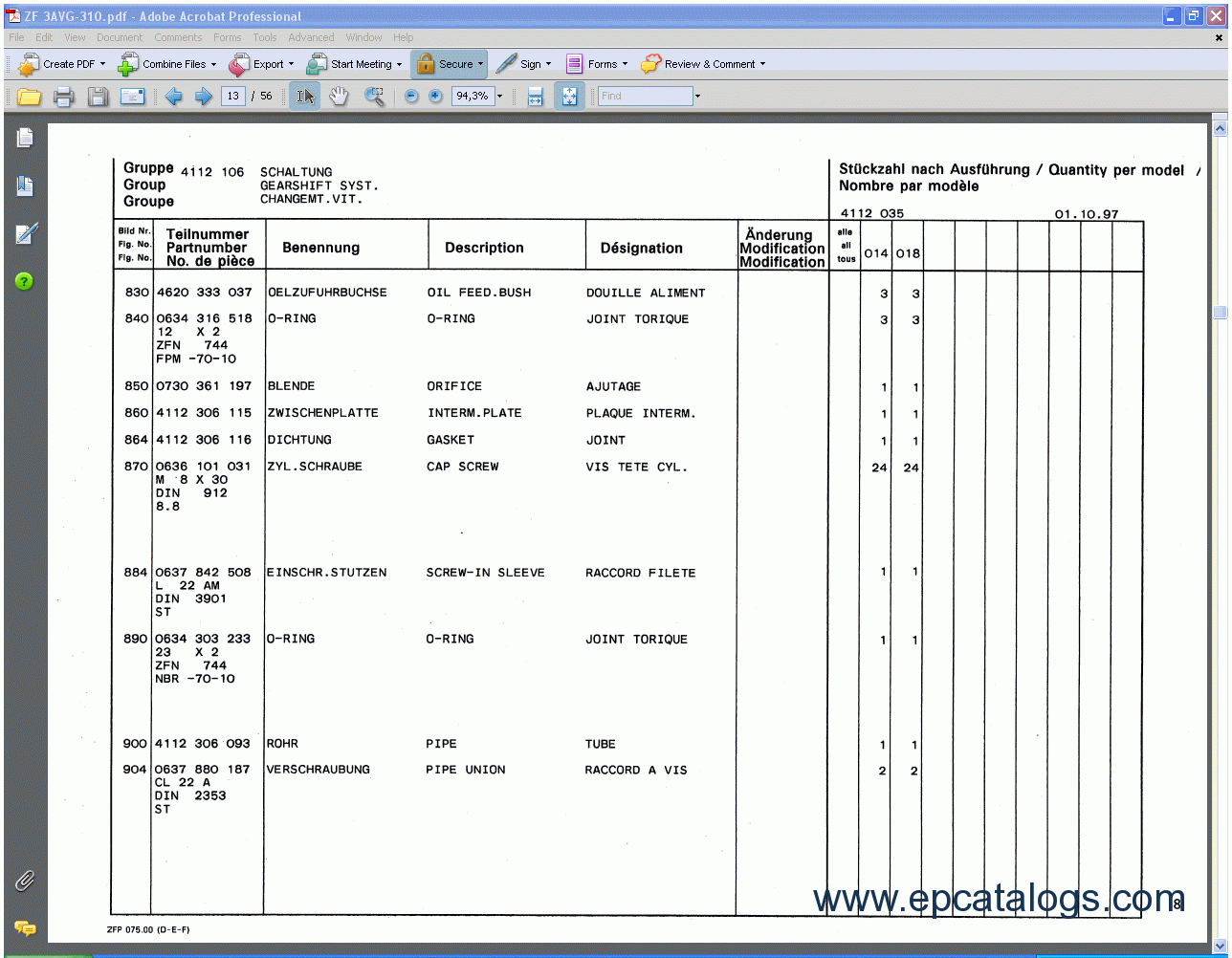Open the Document menu
The width and height of the screenshot is (1232, 958).
coord(120,37)
